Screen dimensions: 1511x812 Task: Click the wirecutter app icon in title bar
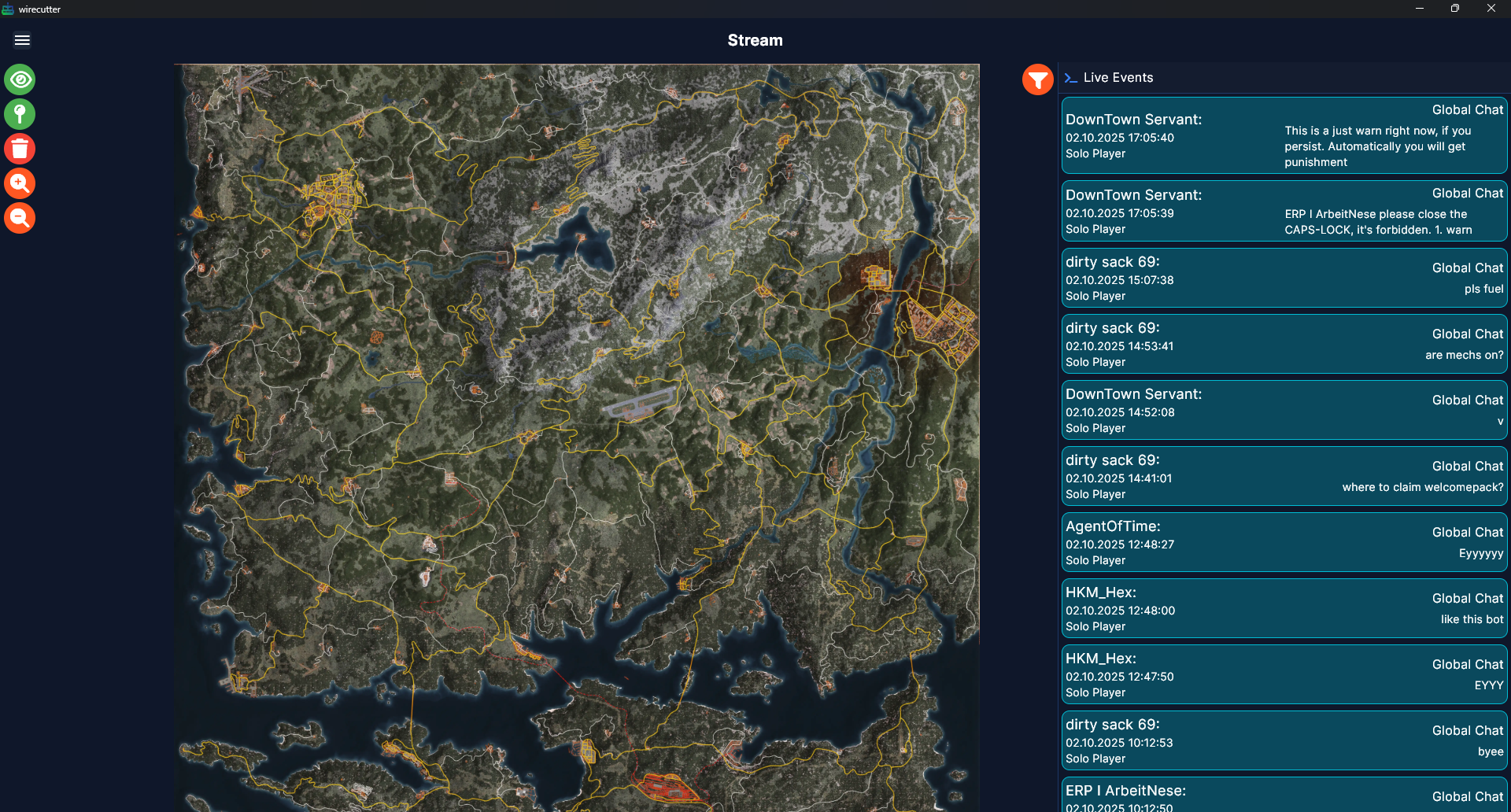pos(8,9)
